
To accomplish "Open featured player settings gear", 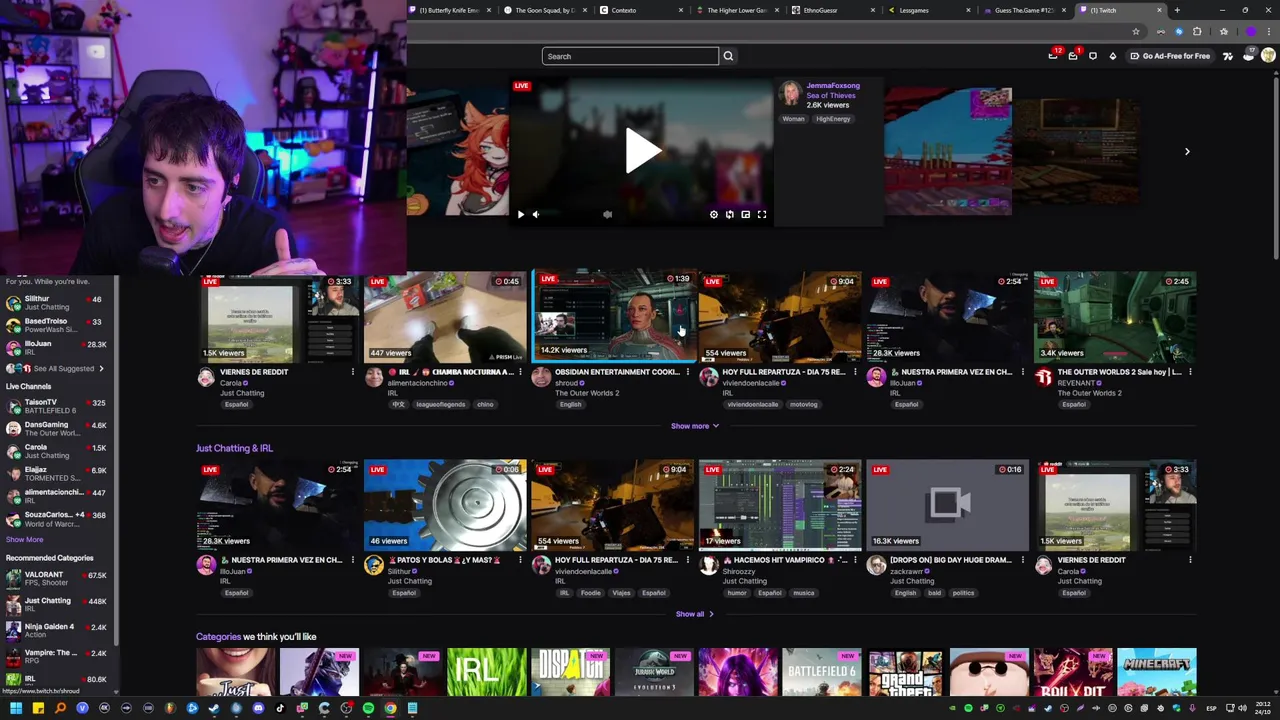I will pyautogui.click(x=713, y=214).
